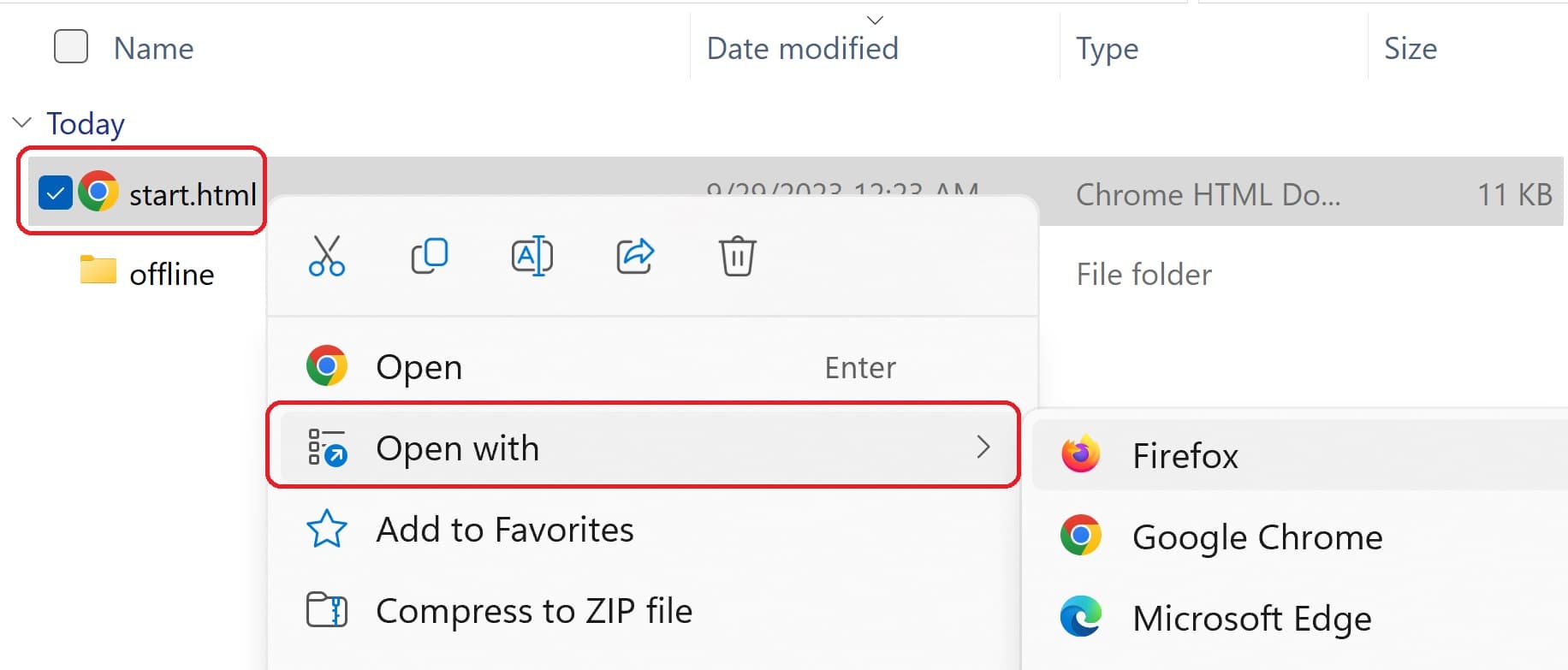Click the star icon for Add to Favorites
This screenshot has height=670, width=1568.
click(326, 529)
